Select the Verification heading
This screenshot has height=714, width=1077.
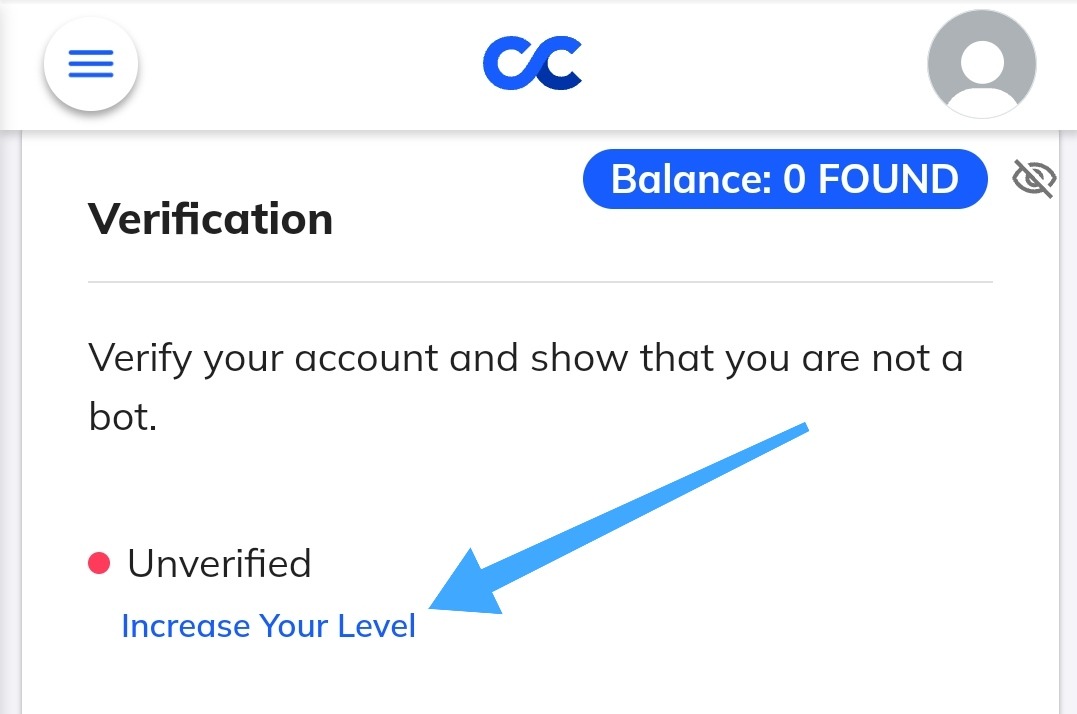point(210,219)
